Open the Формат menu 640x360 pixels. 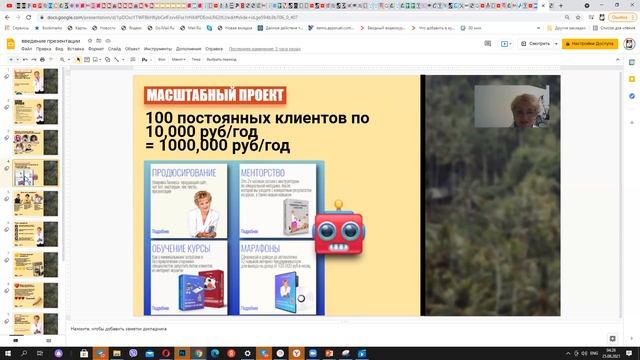96,49
